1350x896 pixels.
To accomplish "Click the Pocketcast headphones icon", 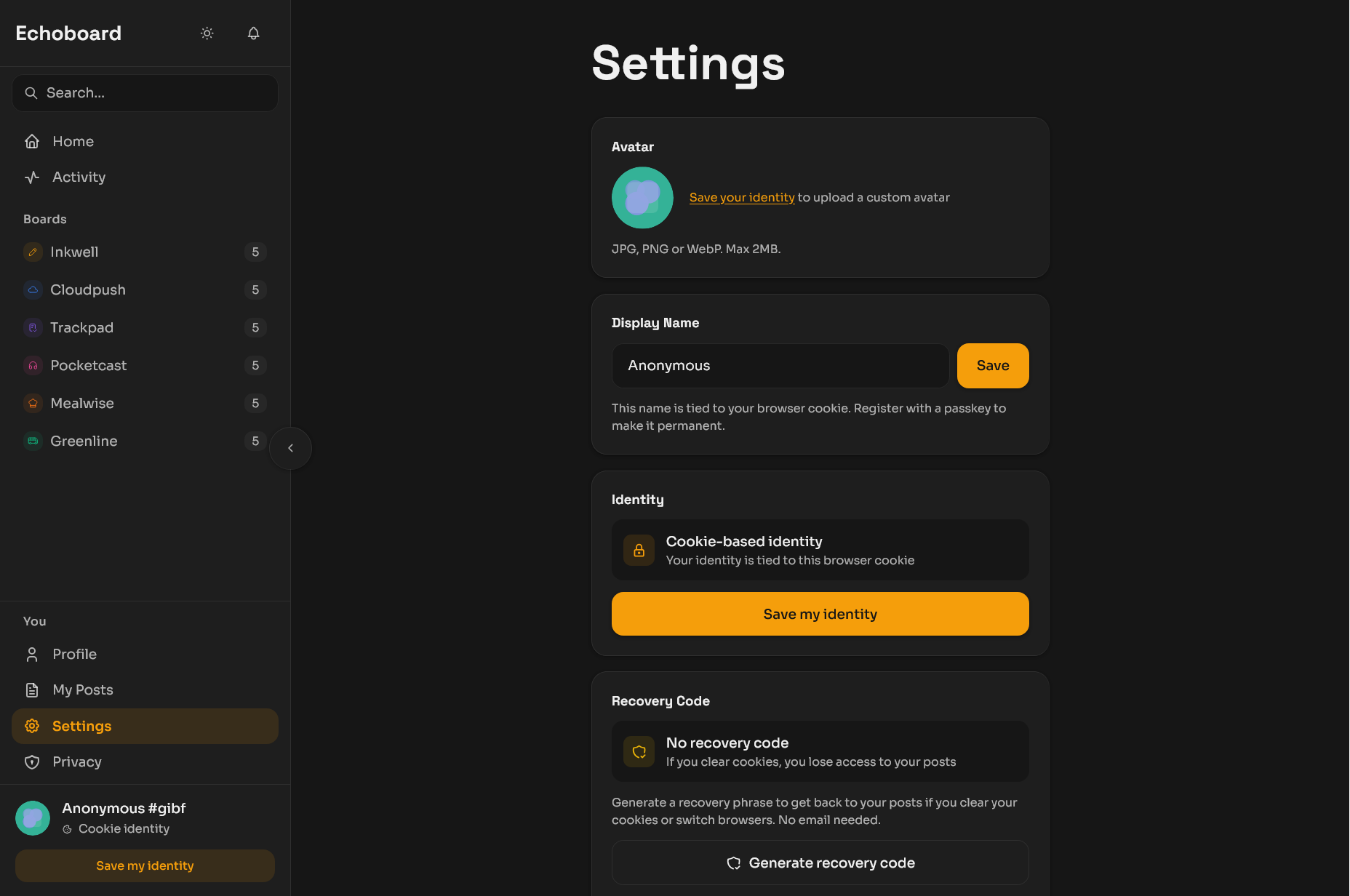I will point(33,366).
